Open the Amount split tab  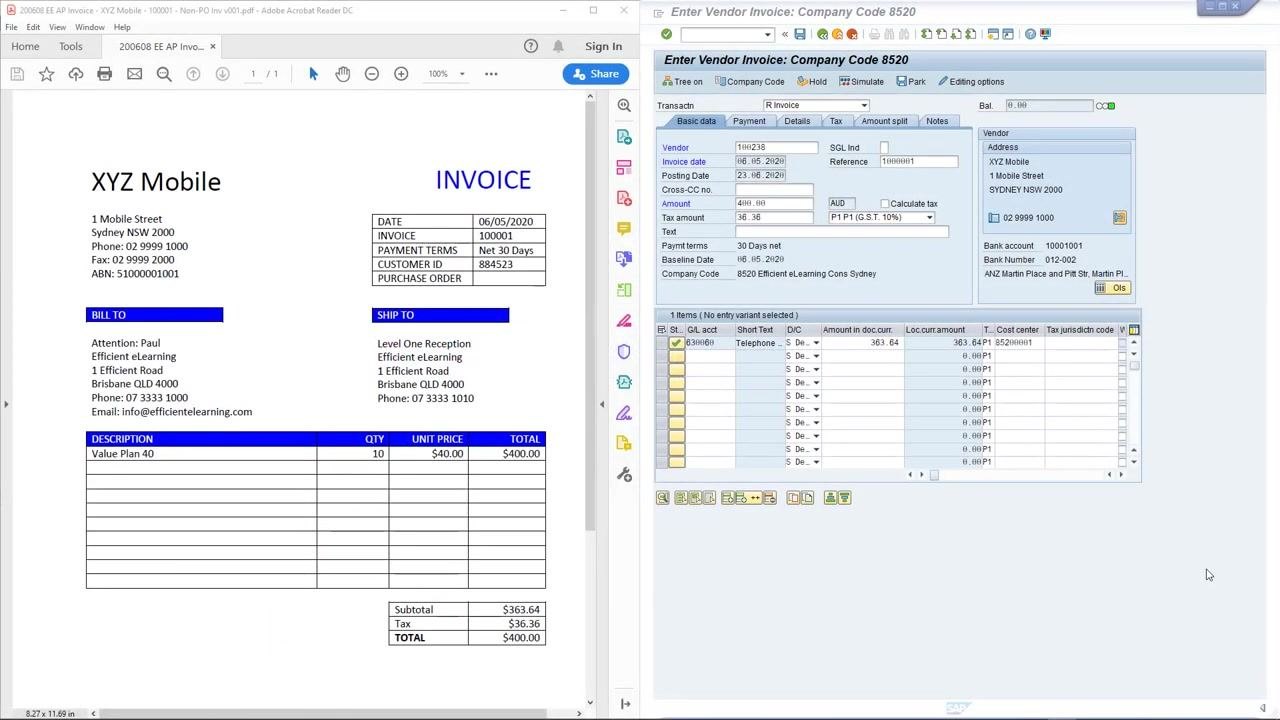885,121
